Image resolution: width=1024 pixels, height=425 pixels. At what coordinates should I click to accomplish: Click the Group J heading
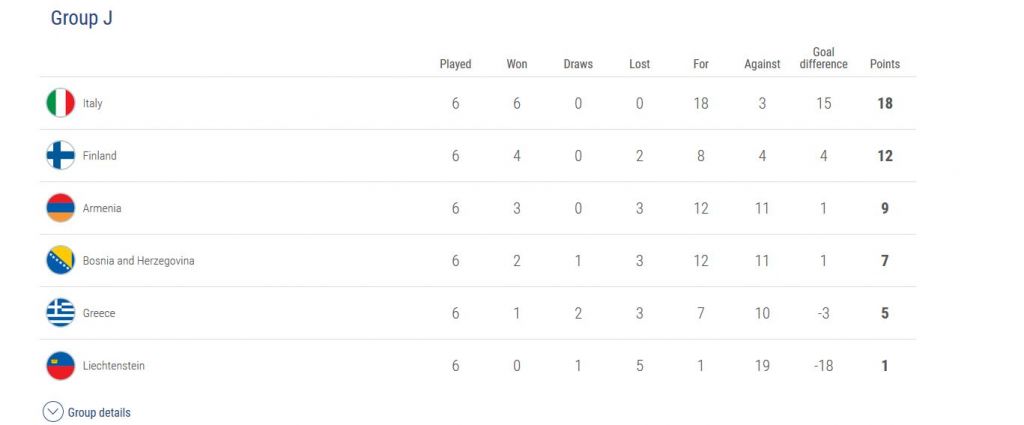coord(82,19)
